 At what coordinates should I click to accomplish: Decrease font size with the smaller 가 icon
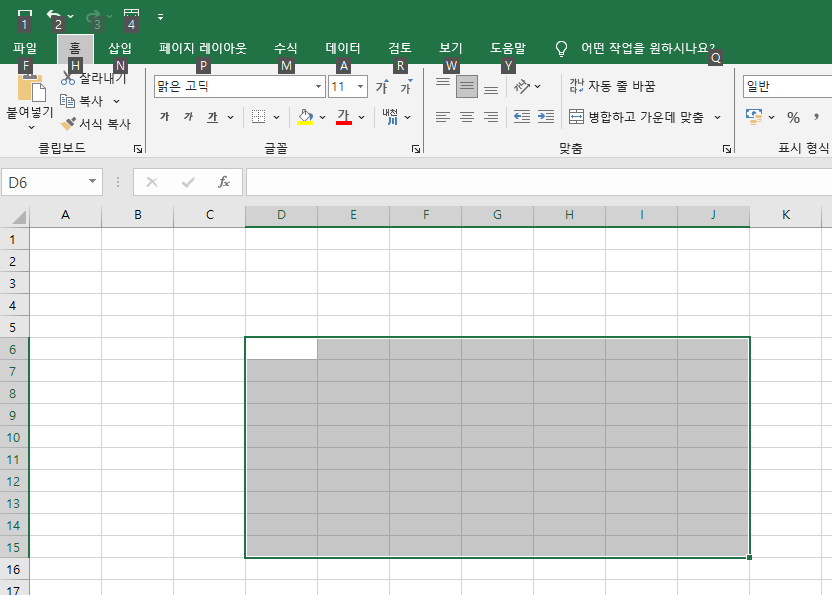[406, 87]
